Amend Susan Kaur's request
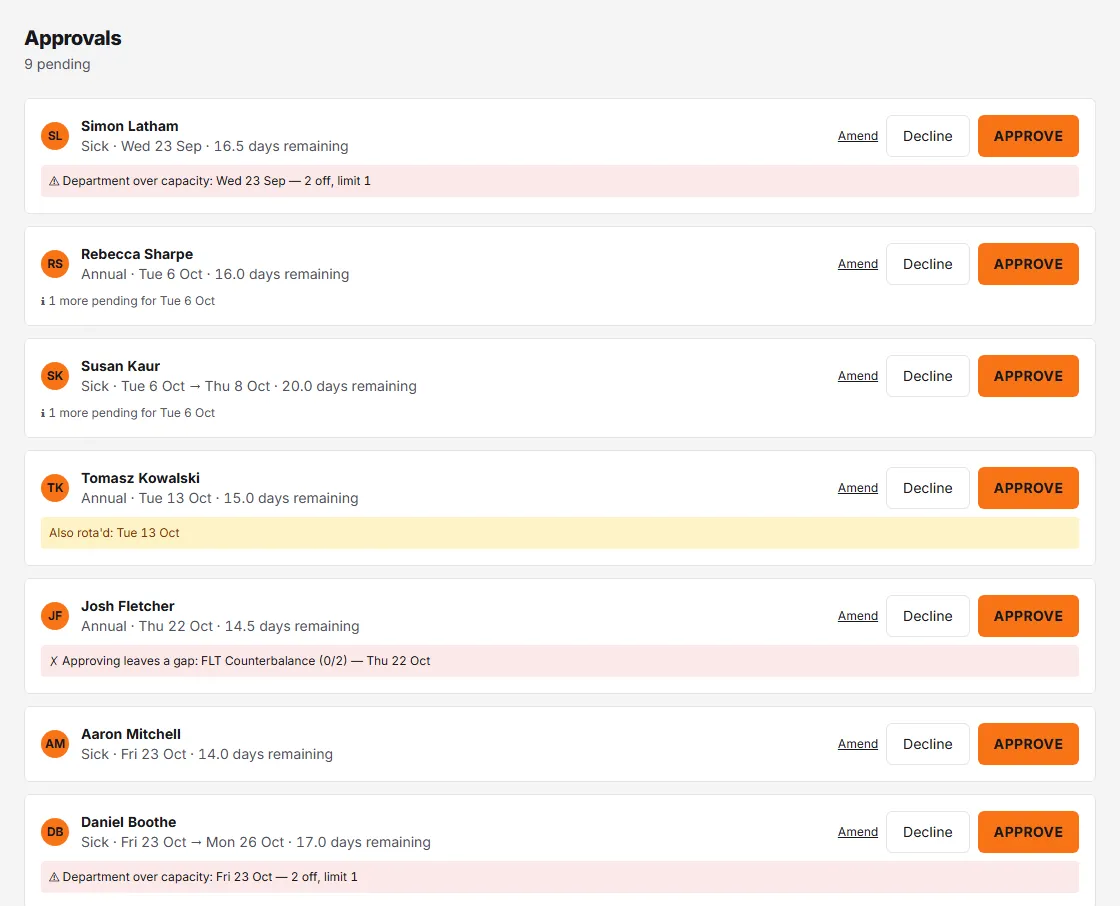1120x906 pixels. [x=858, y=376]
